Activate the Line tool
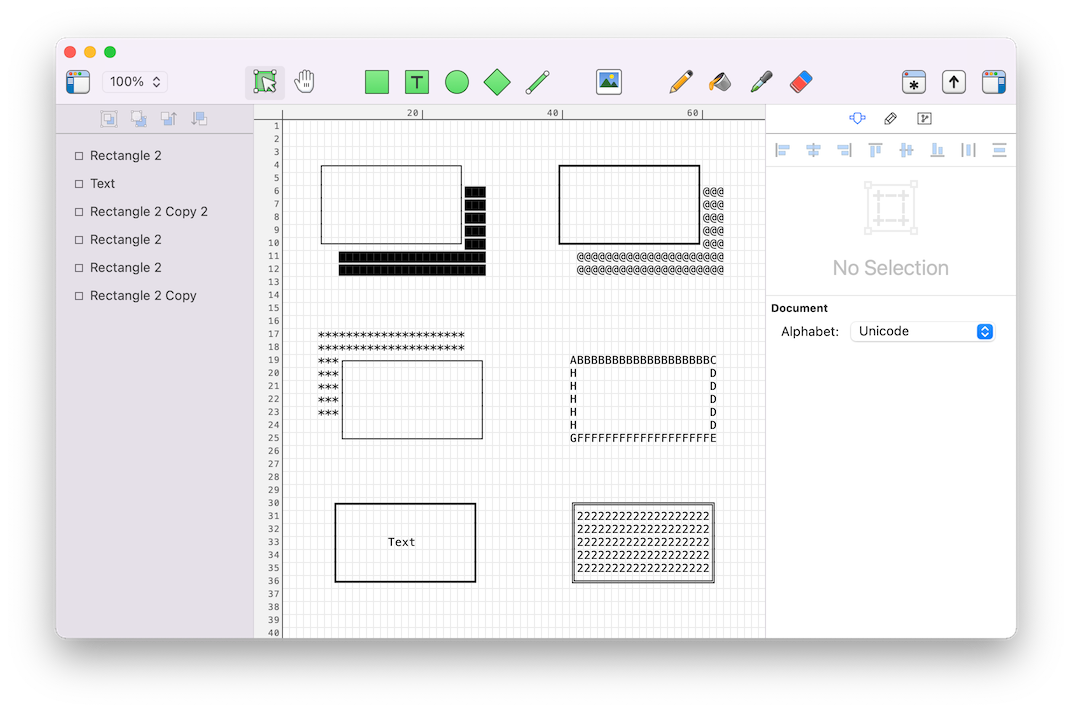The height and width of the screenshot is (712, 1072). 537,82
